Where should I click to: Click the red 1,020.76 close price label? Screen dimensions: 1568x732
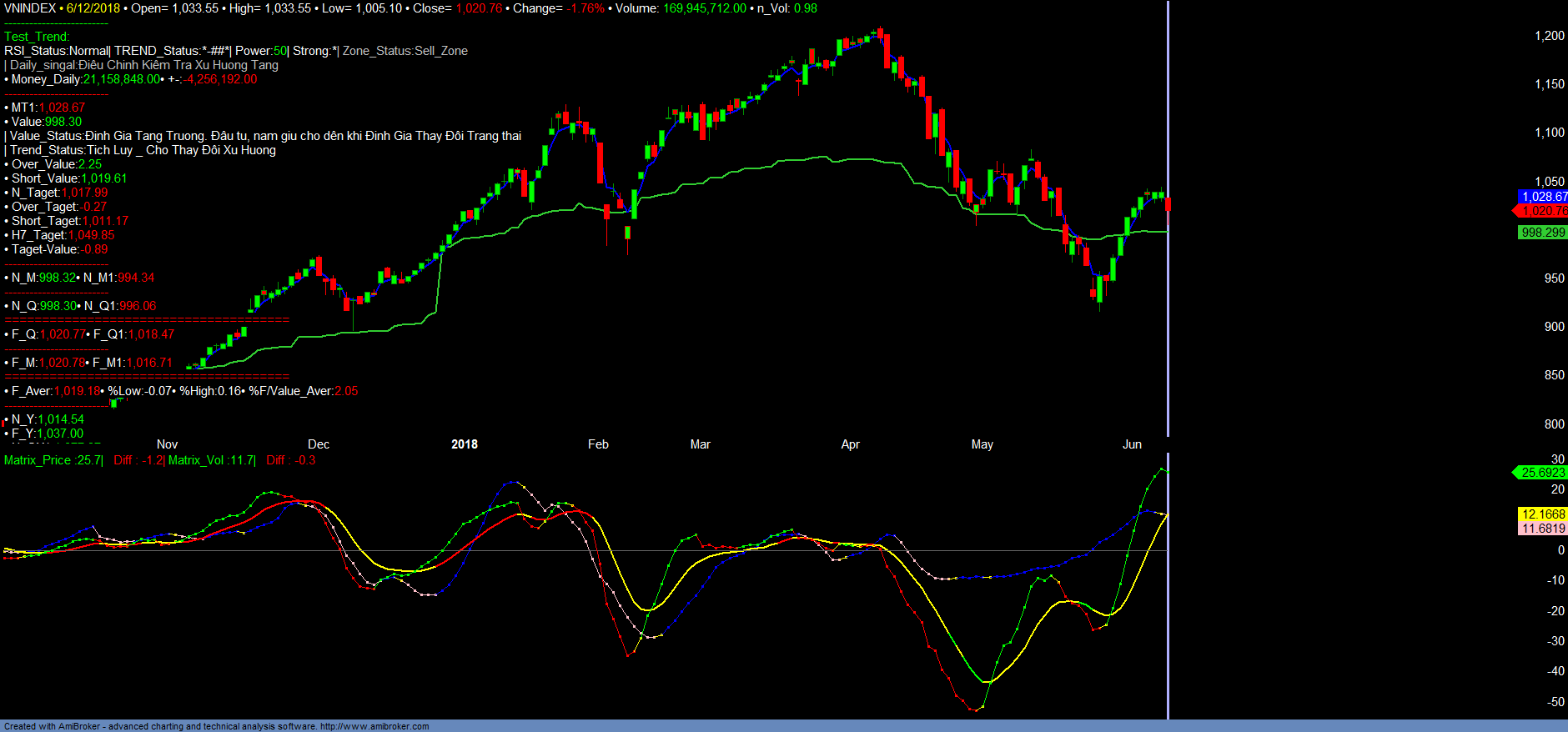[x=1543, y=211]
